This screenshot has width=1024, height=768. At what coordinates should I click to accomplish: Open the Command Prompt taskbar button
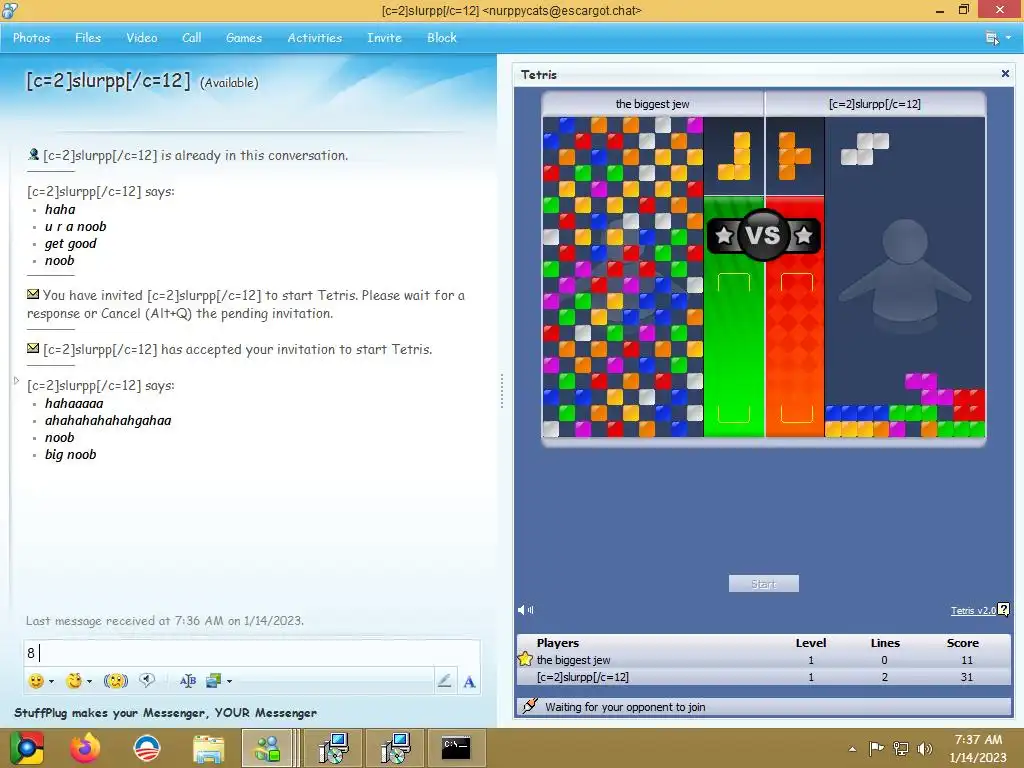point(455,748)
